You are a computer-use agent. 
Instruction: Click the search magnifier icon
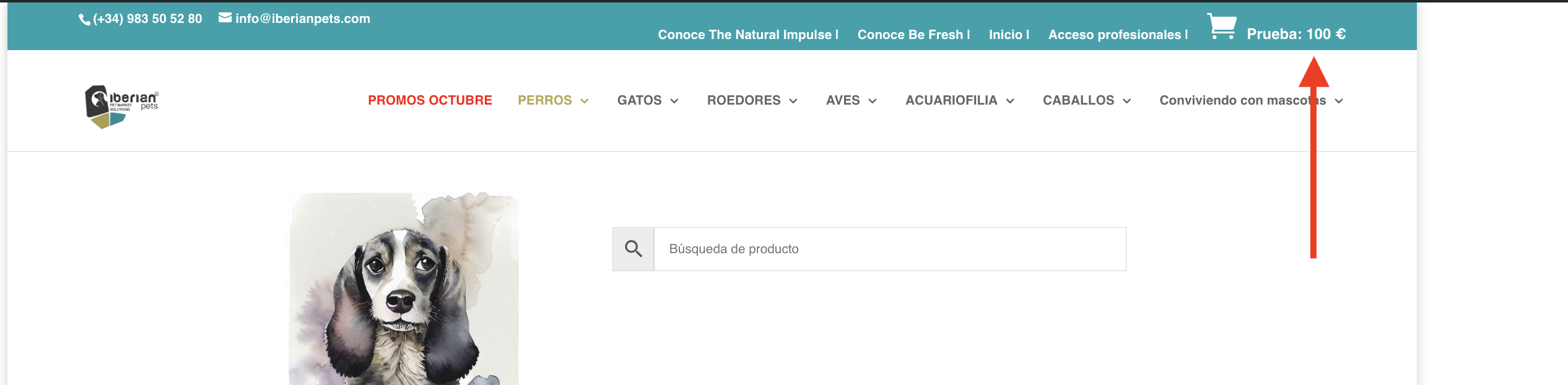coord(633,249)
